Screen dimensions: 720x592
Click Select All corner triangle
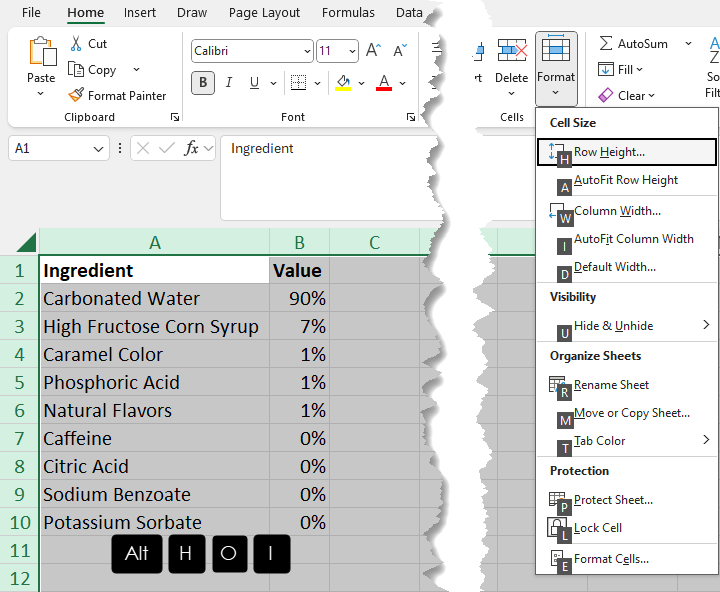coord(26,242)
